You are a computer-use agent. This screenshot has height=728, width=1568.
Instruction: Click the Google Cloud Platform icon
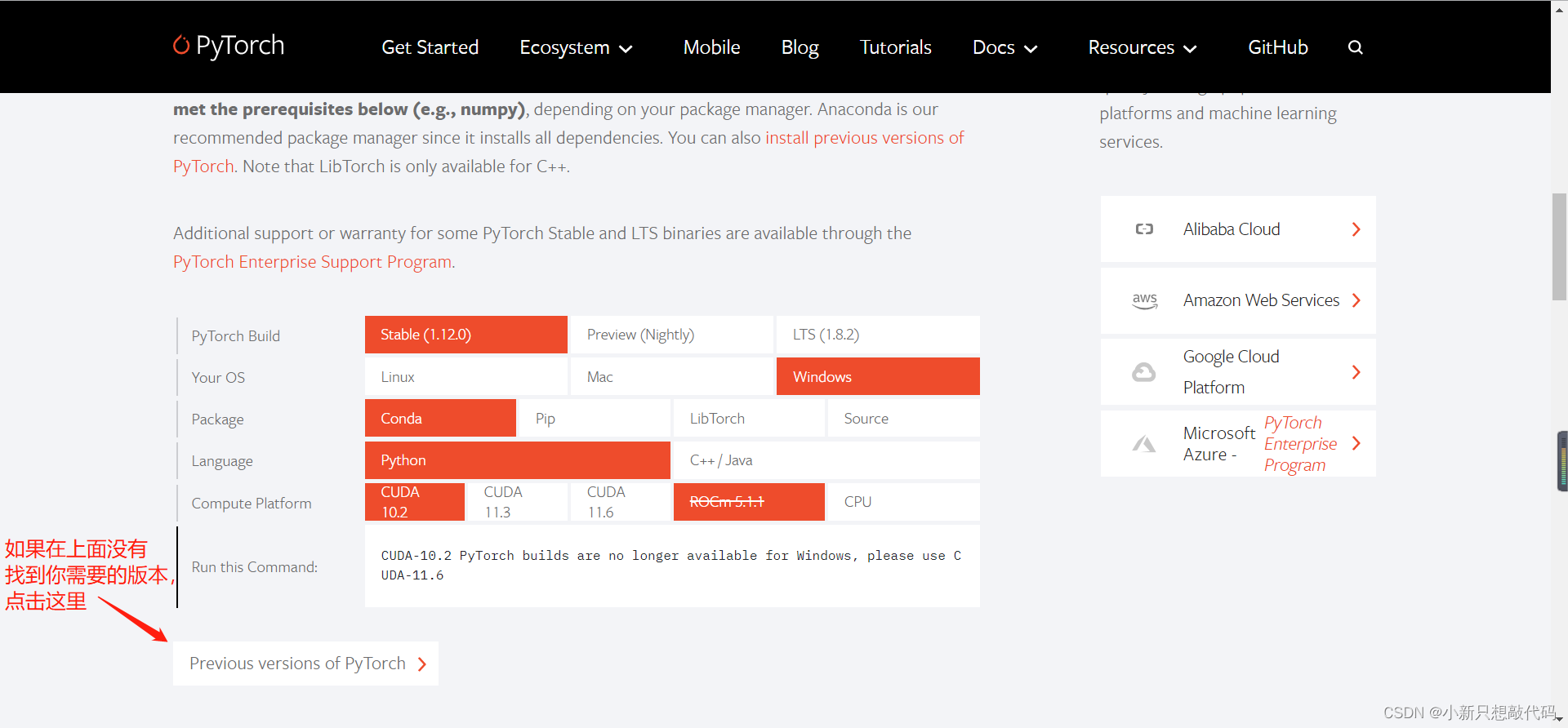tap(1143, 372)
